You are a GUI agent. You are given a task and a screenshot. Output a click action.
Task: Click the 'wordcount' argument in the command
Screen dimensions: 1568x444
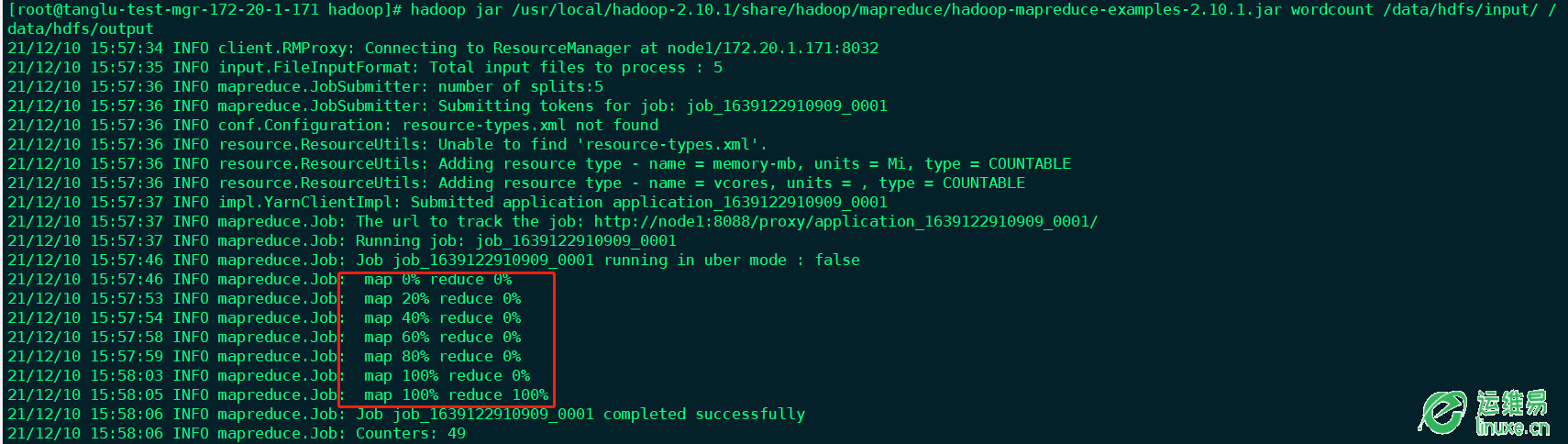1332,10
